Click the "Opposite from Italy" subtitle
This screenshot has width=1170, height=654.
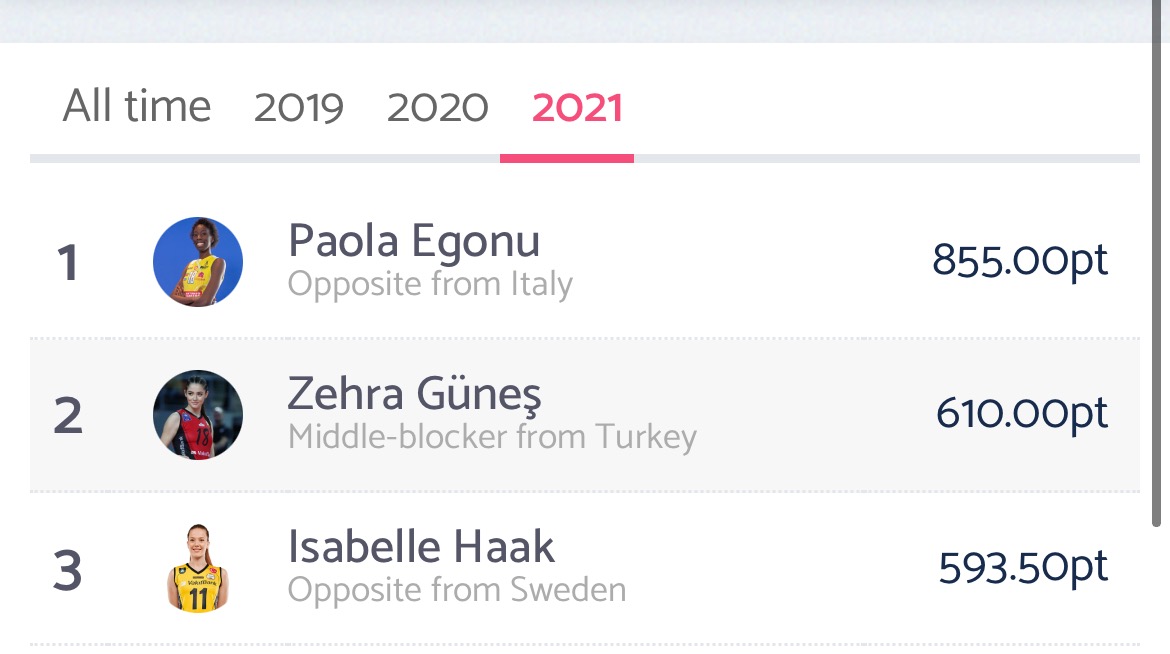point(430,285)
